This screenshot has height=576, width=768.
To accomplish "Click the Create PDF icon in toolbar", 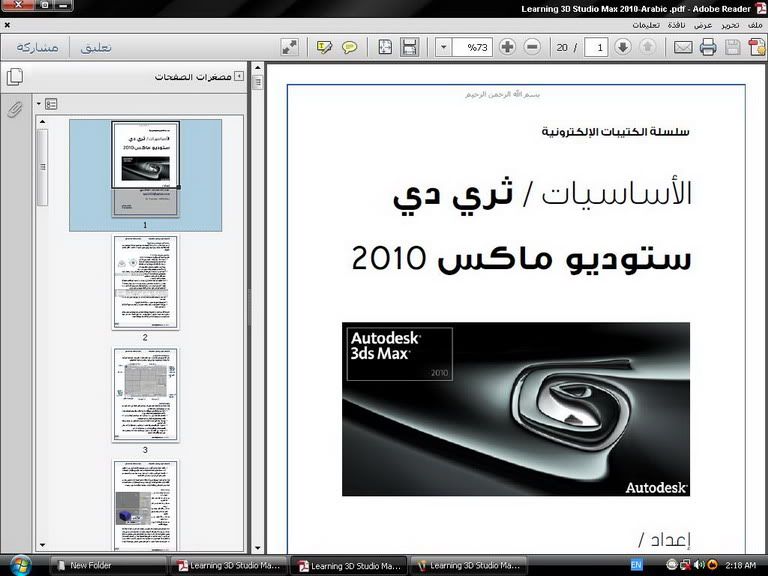I will tap(757, 48).
